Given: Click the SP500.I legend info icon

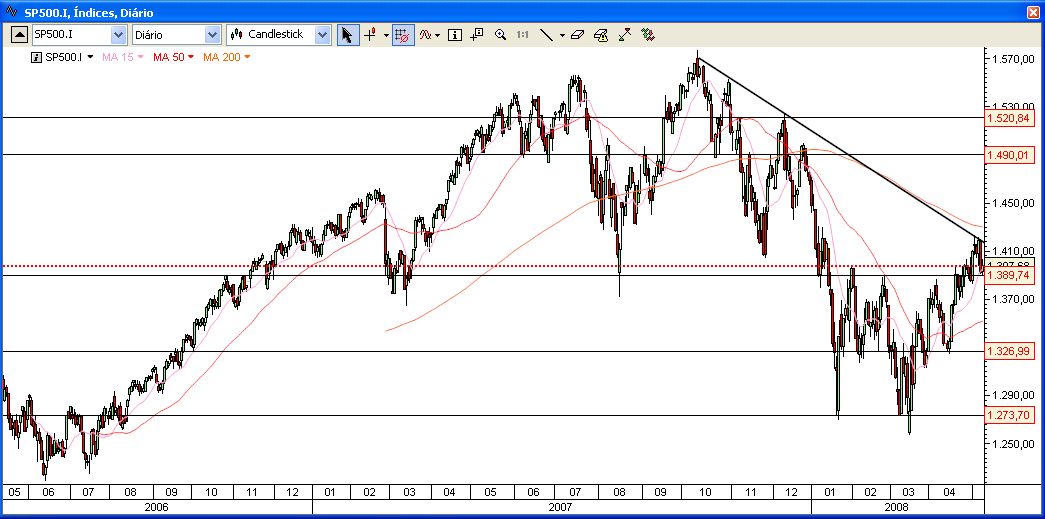Looking at the screenshot, I should (x=37, y=57).
